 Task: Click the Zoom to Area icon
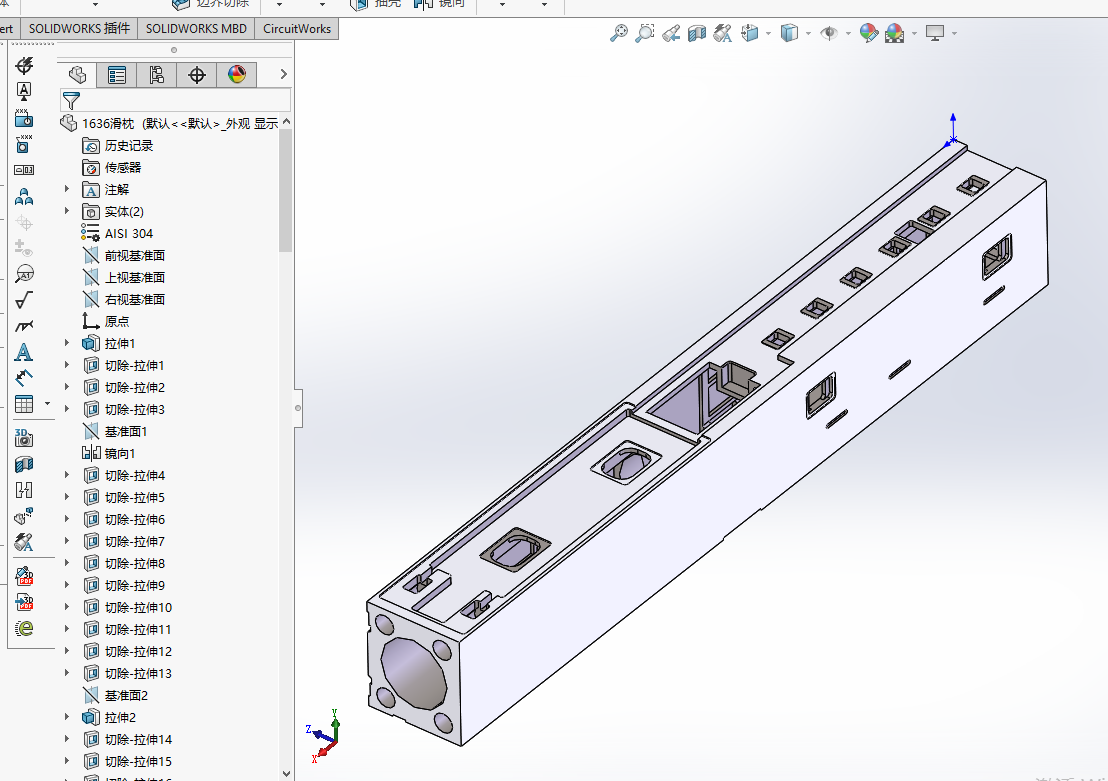pyautogui.click(x=644, y=33)
